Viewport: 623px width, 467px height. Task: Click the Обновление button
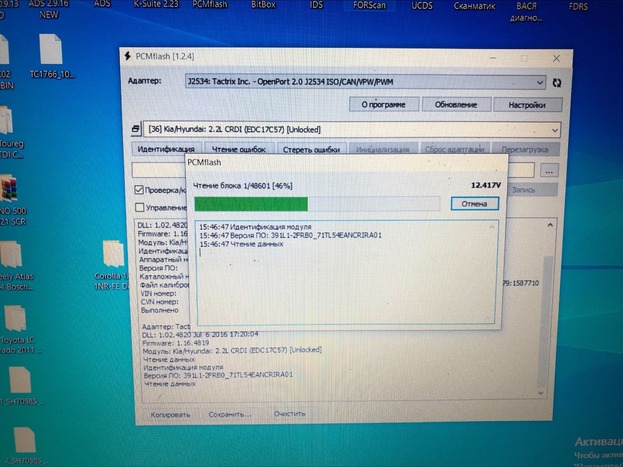[x=456, y=104]
